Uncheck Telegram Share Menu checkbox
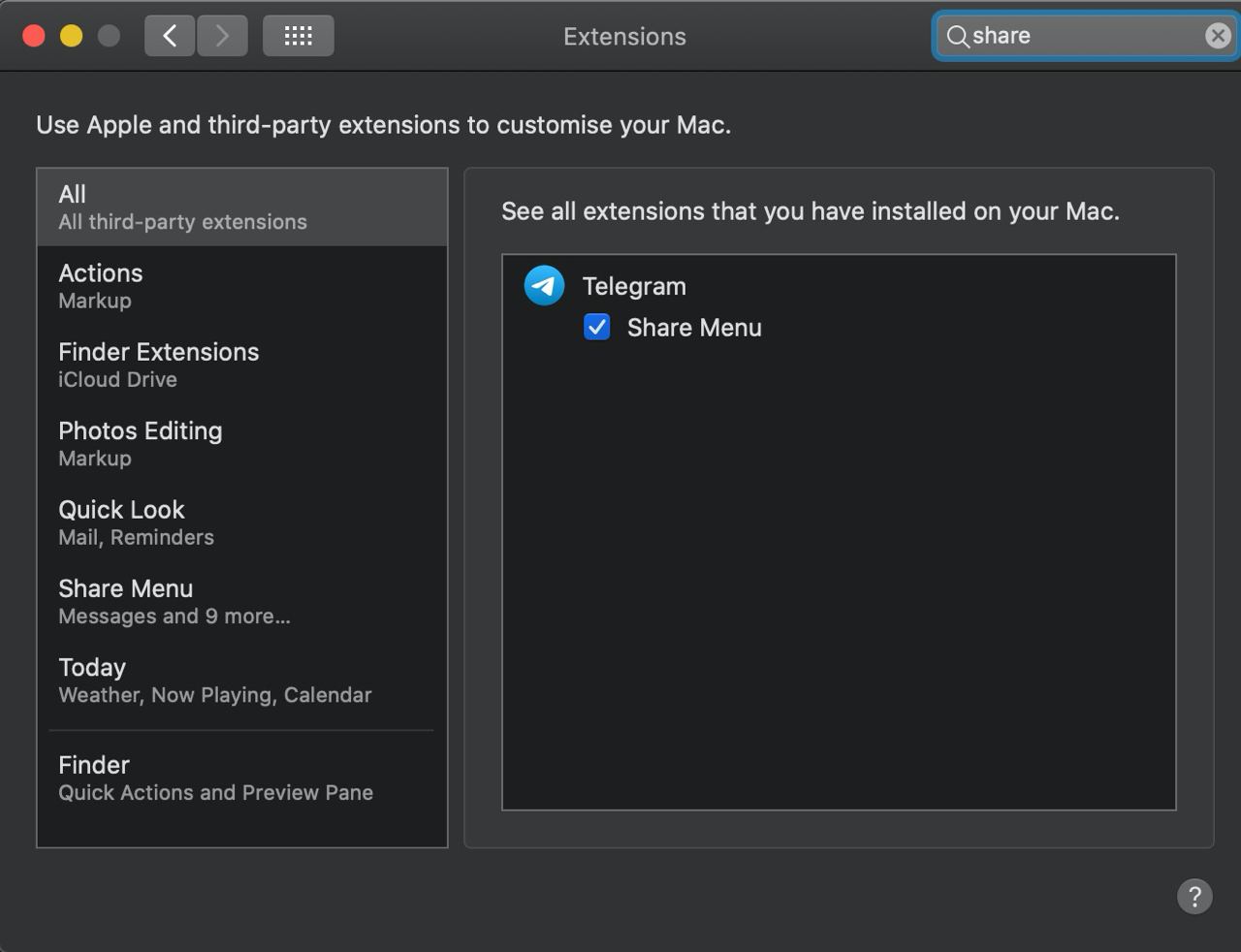Screen dimensions: 1241x952 point(597,328)
